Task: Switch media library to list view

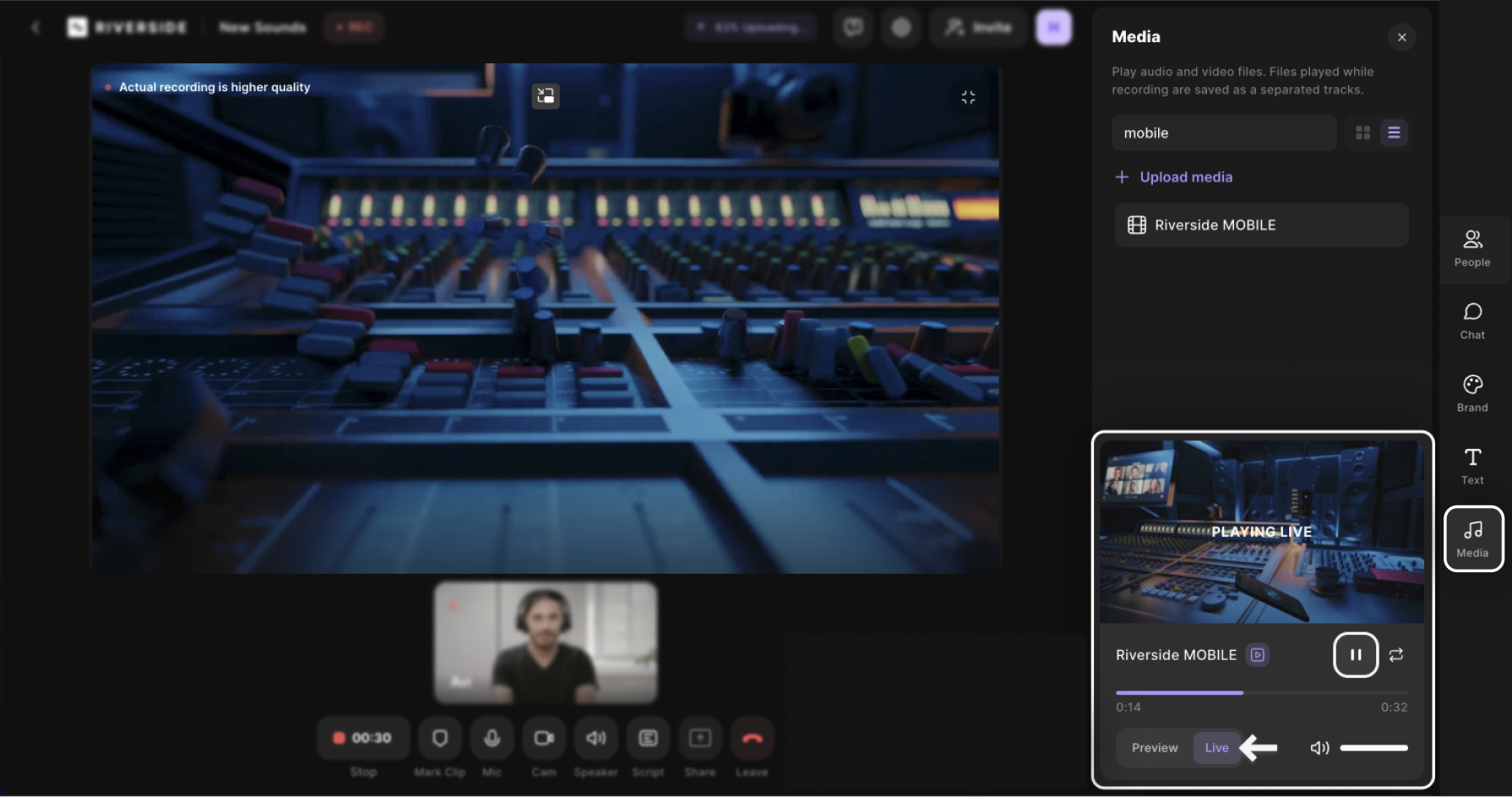Action: (x=1394, y=133)
